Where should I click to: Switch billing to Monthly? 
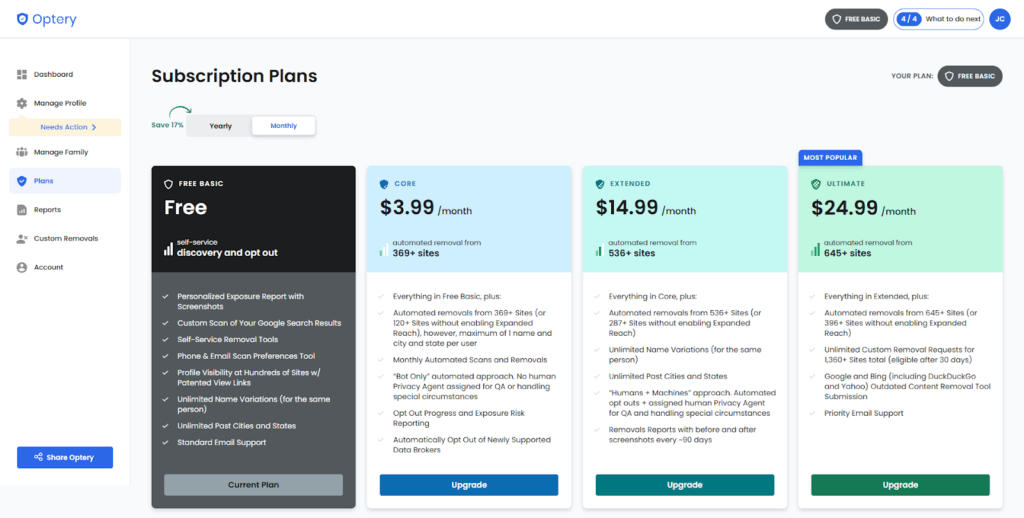pyautogui.click(x=283, y=126)
